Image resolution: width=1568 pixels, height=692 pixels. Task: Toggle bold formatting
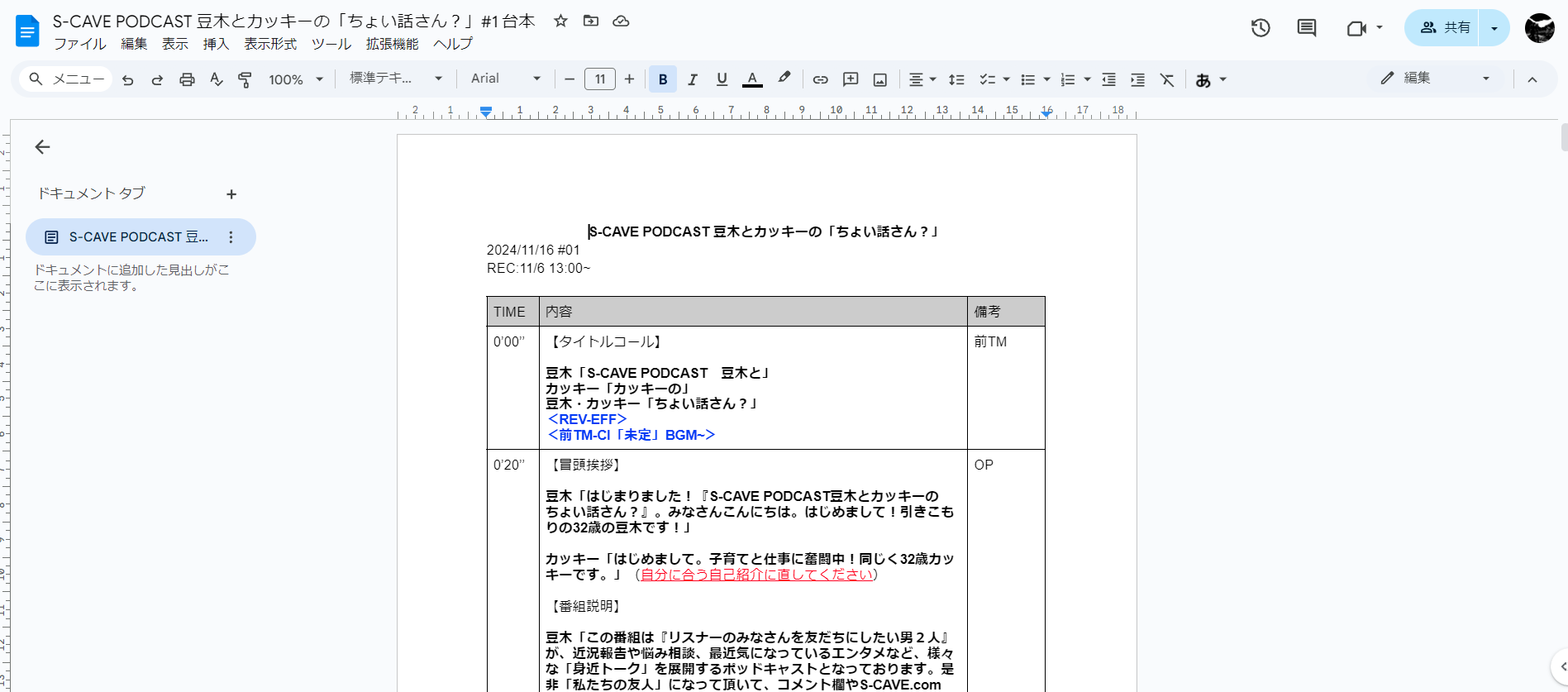[662, 79]
